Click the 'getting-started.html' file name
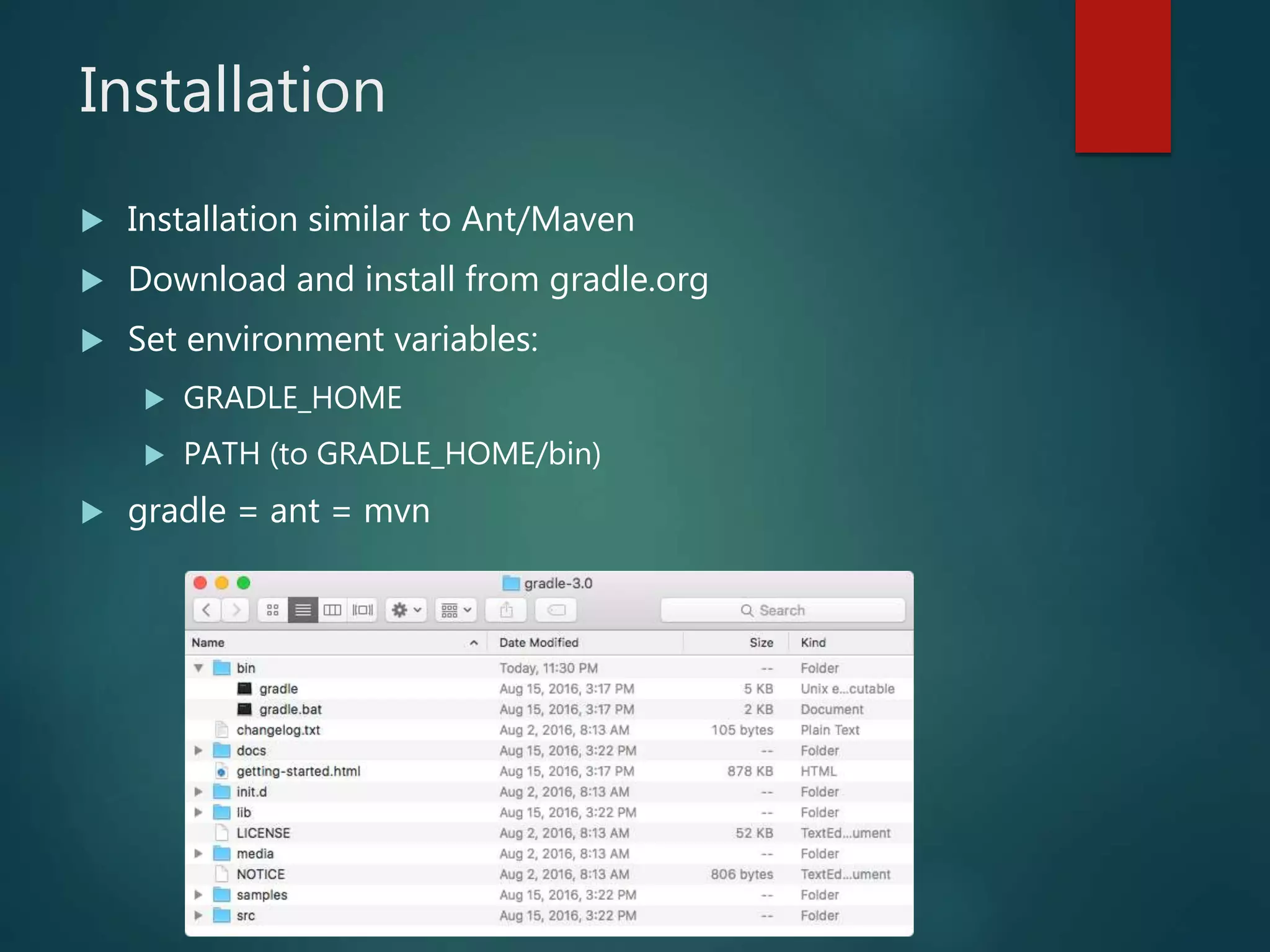This screenshot has height=952, width=1270. click(298, 772)
